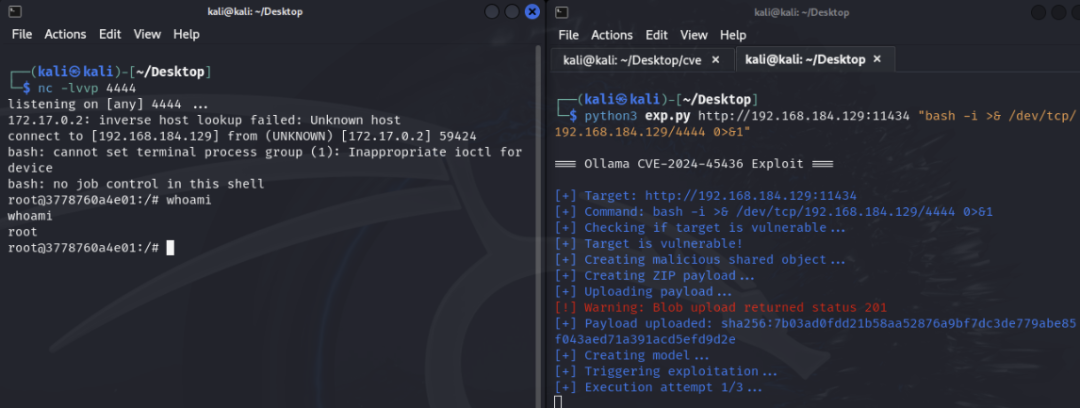The width and height of the screenshot is (1080, 408).
Task: Minimize the left terminal window
Action: click(x=492, y=12)
